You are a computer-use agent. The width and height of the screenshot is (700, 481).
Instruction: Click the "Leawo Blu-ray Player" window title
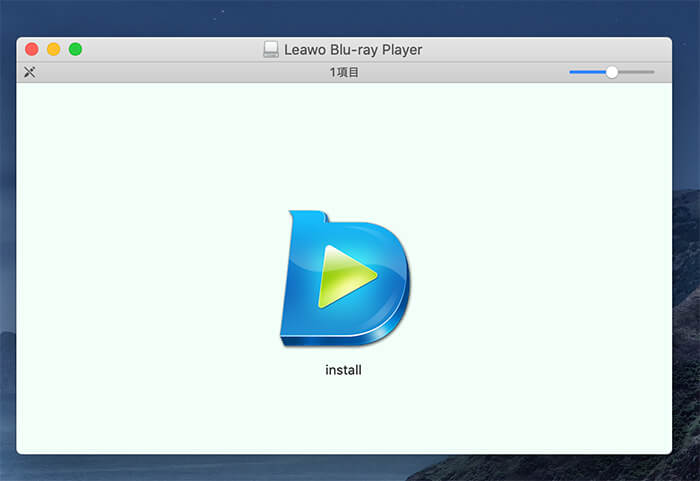tap(353, 50)
